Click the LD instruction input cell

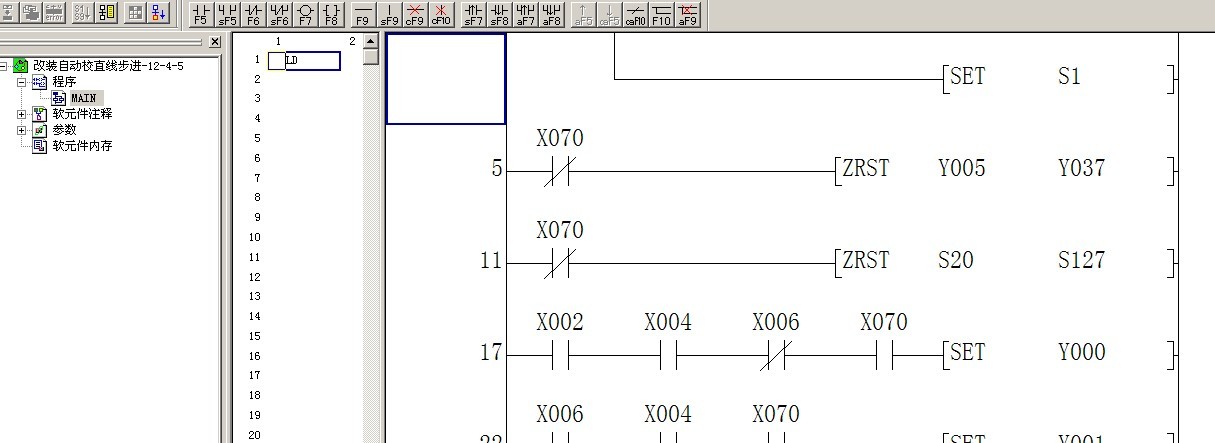(311, 61)
